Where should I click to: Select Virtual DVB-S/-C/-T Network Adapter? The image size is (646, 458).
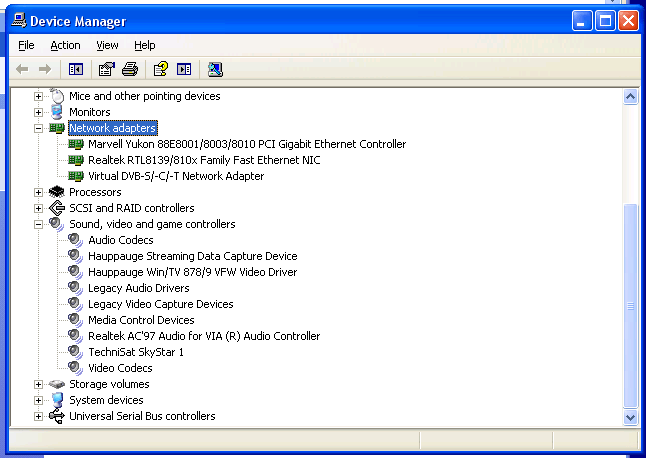coord(176,176)
